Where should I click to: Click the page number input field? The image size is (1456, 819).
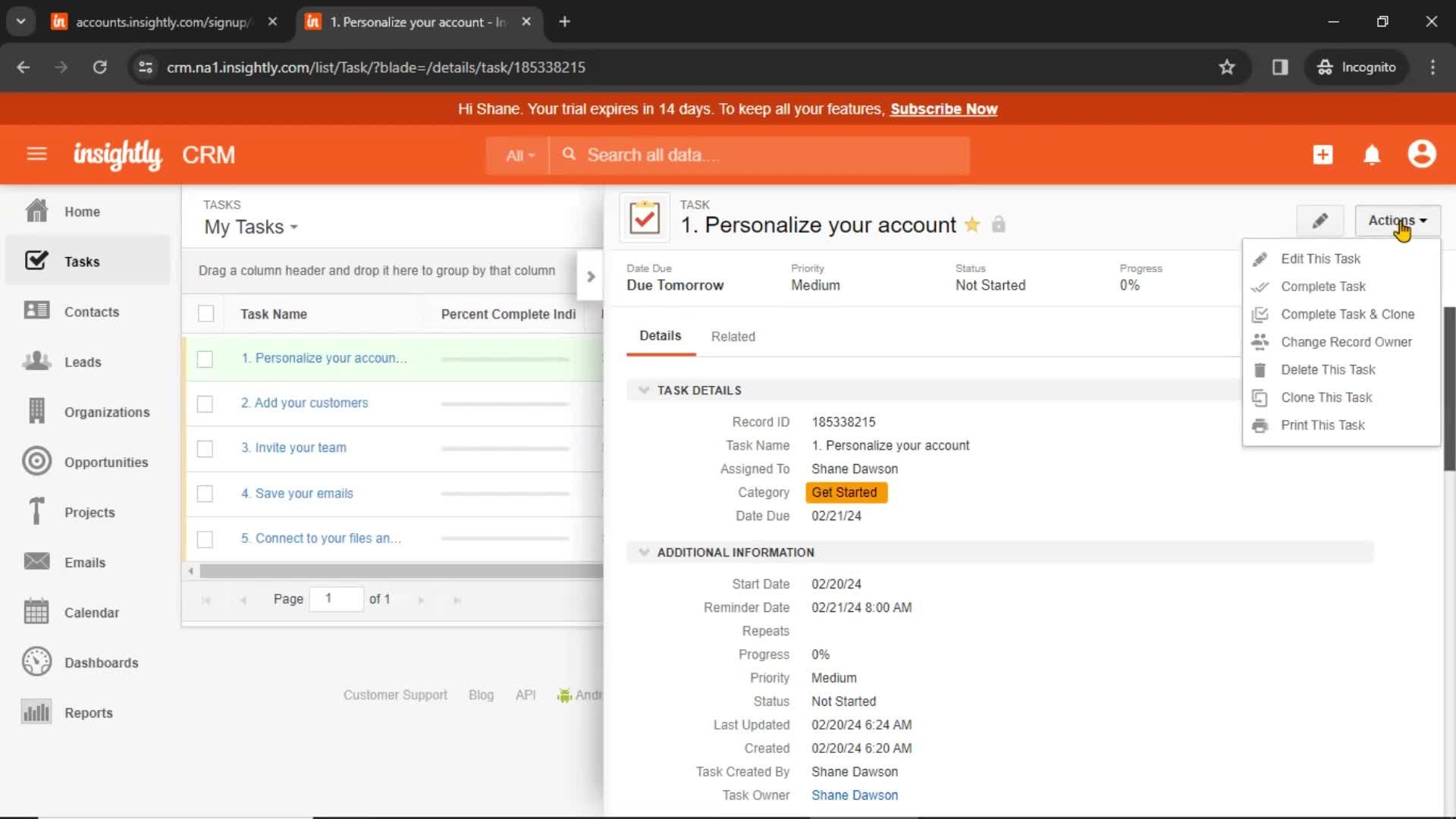pyautogui.click(x=336, y=599)
